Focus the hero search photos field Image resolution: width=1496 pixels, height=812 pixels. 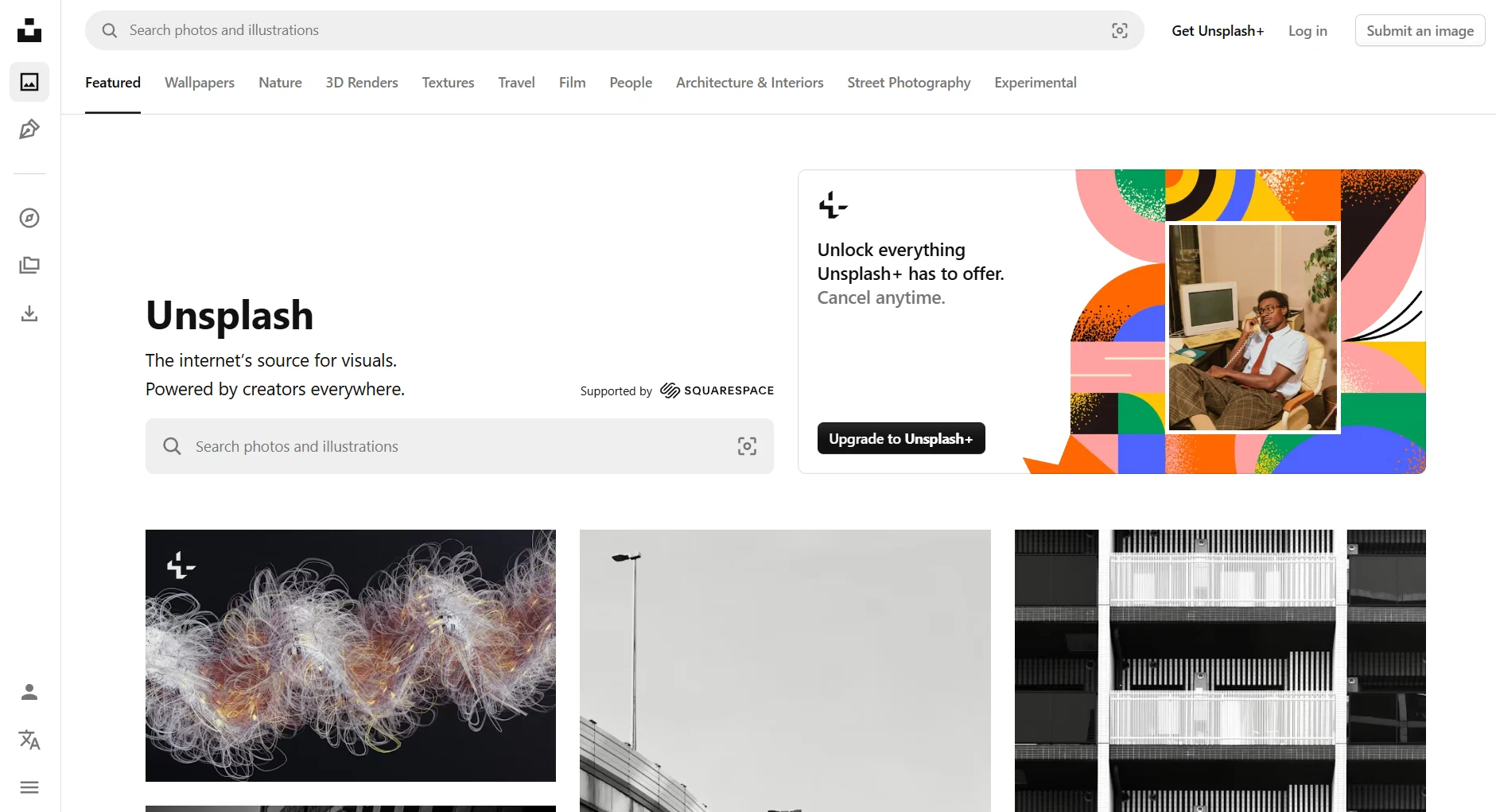pos(459,446)
